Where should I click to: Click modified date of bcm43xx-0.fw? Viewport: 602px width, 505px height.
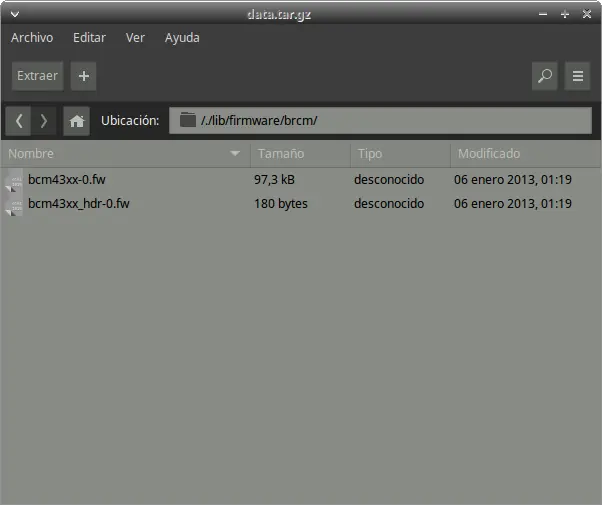(513, 179)
